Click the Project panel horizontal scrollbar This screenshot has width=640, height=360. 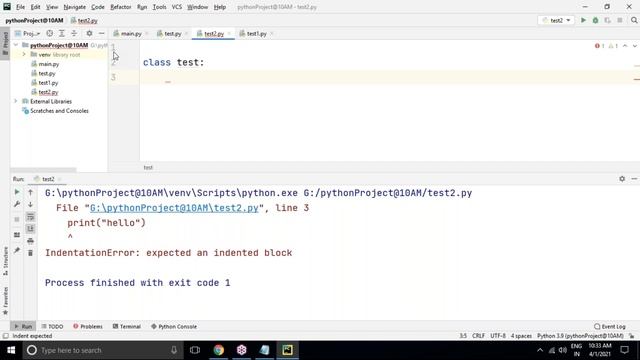tap(43, 170)
